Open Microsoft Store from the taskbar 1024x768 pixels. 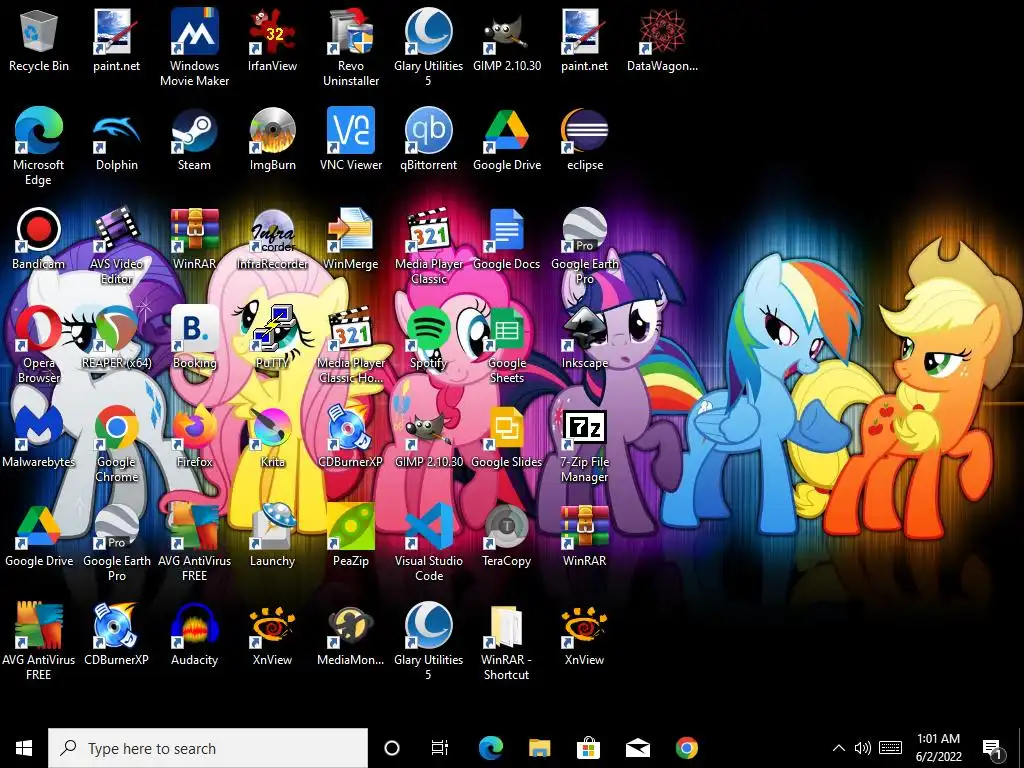(588, 748)
